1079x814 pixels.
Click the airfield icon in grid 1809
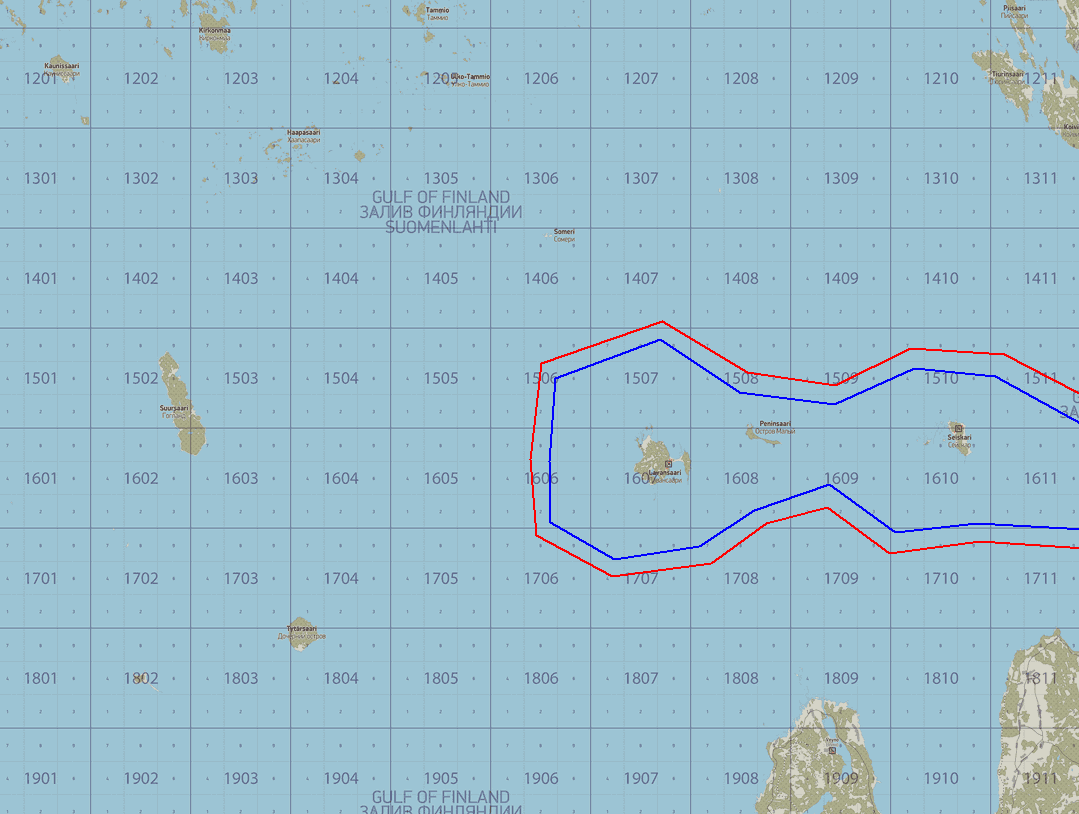(x=832, y=749)
